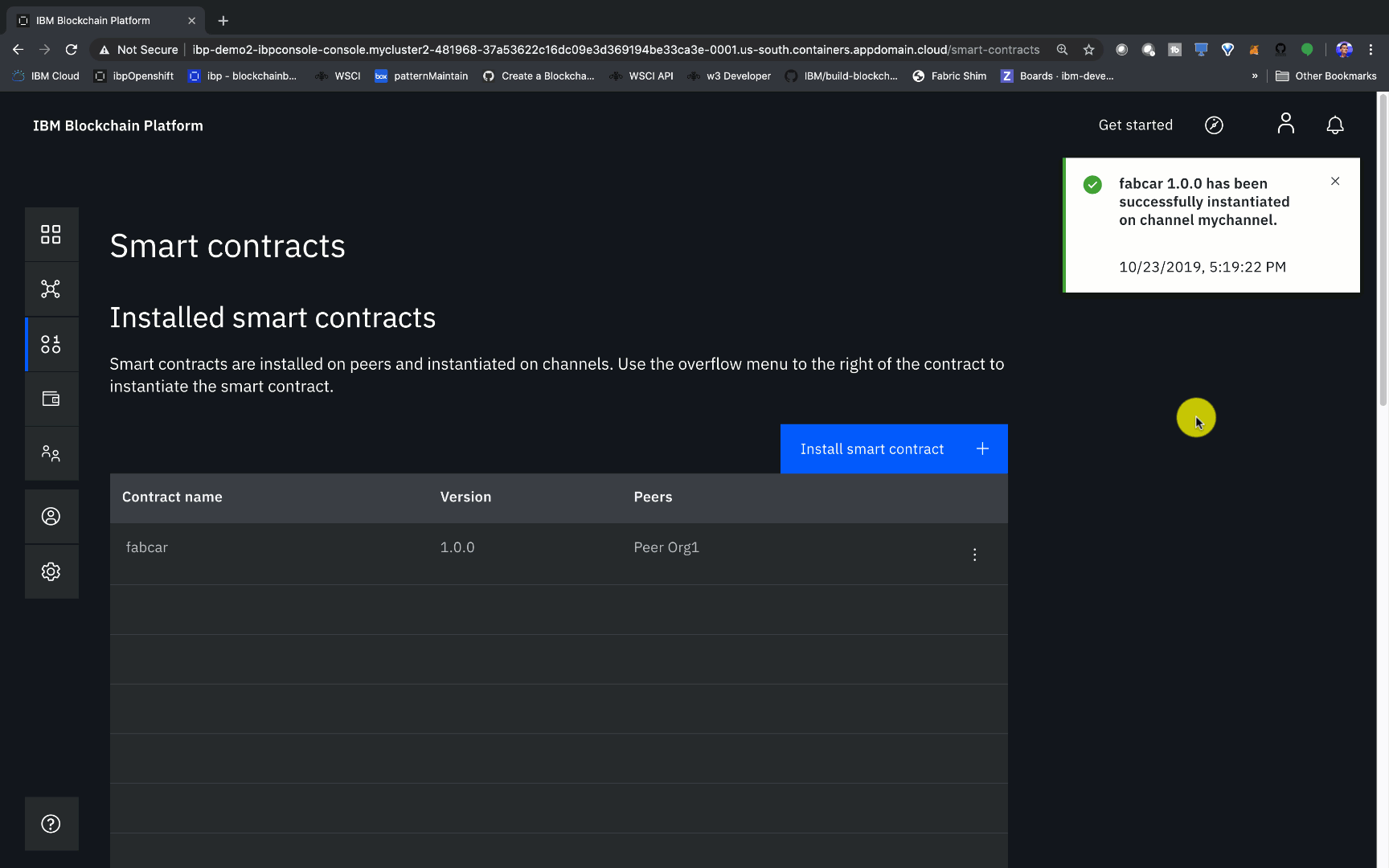Select the Peer Org1 cell
The height and width of the screenshot is (868, 1389).
pyautogui.click(x=666, y=547)
